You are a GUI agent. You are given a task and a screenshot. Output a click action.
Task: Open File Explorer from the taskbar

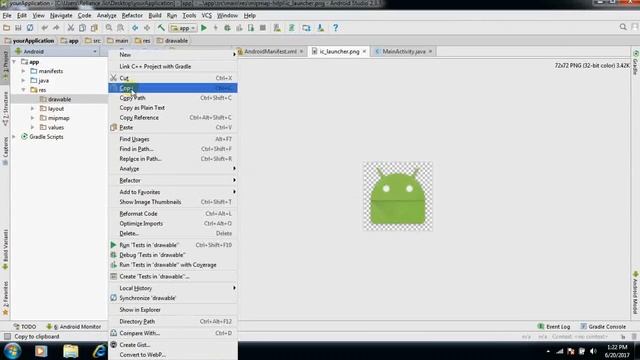coord(70,351)
